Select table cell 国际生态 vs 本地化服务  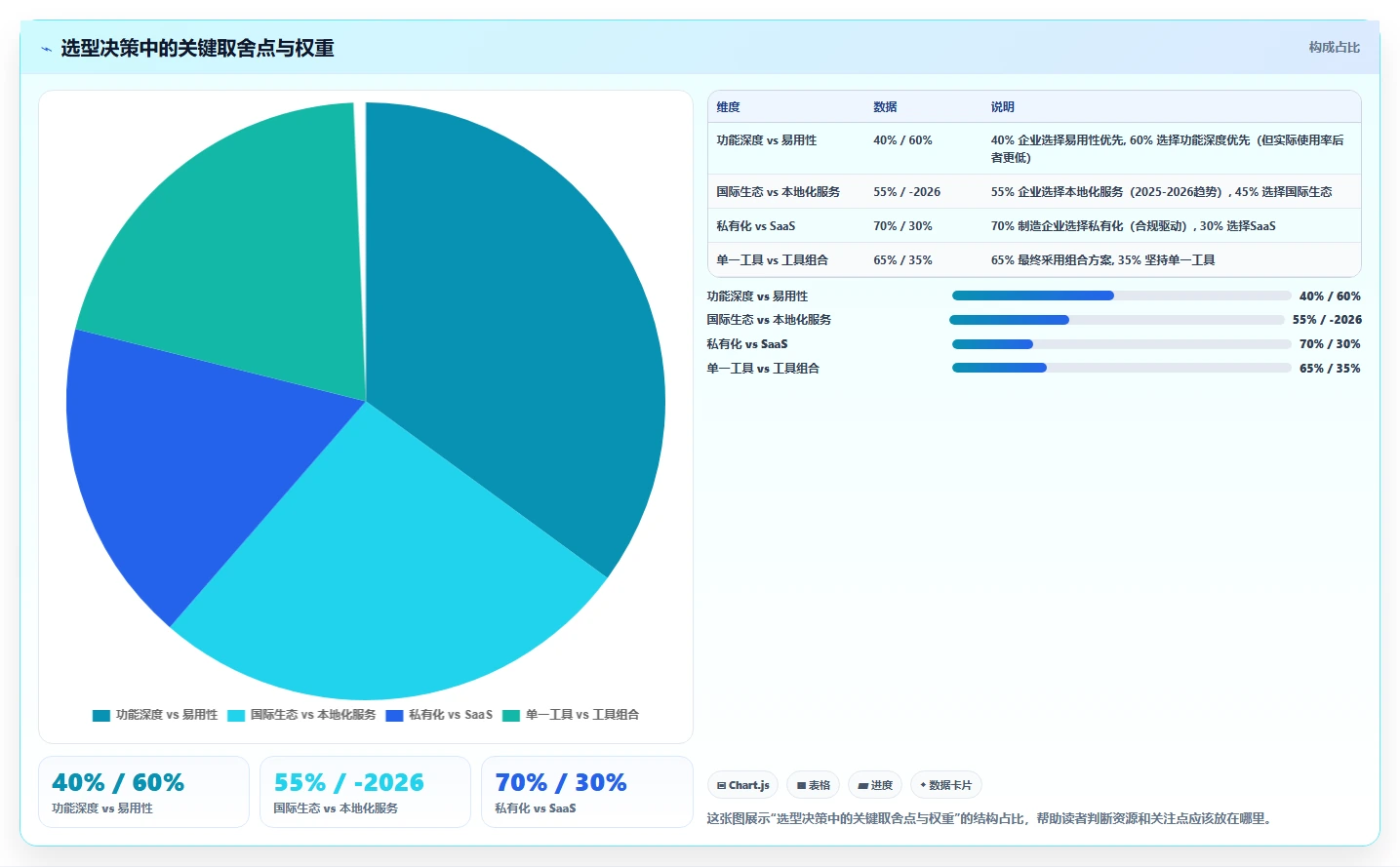pos(778,192)
